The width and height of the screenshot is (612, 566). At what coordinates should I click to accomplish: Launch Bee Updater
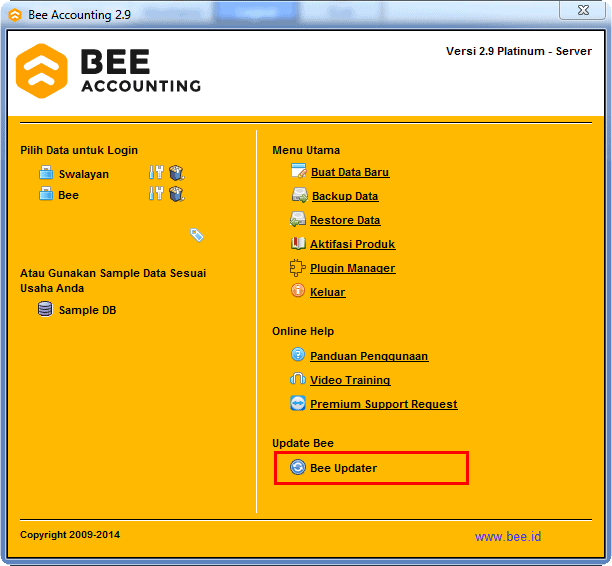point(343,468)
